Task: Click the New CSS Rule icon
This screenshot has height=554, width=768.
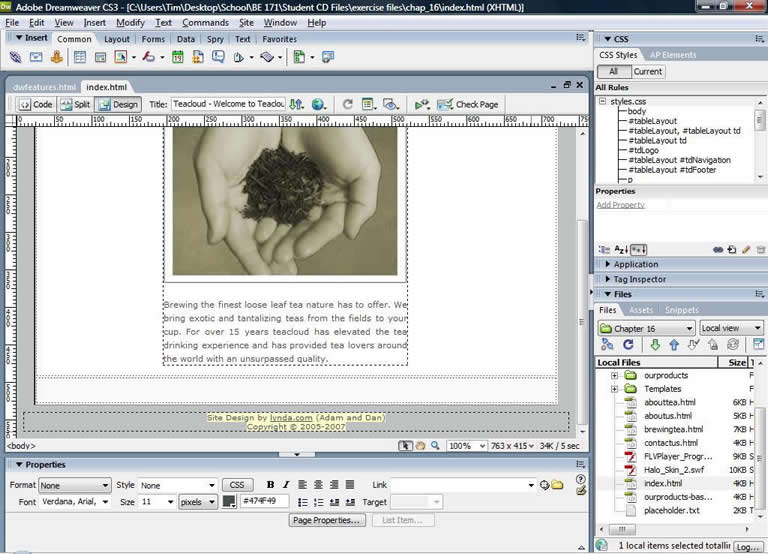Action: tap(732, 250)
